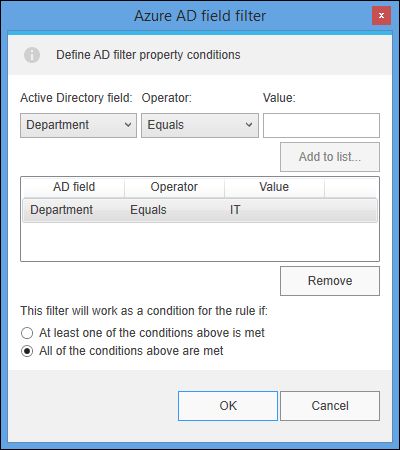Image resolution: width=400 pixels, height=450 pixels.
Task: Click the Add to list... button
Action: coord(330,157)
